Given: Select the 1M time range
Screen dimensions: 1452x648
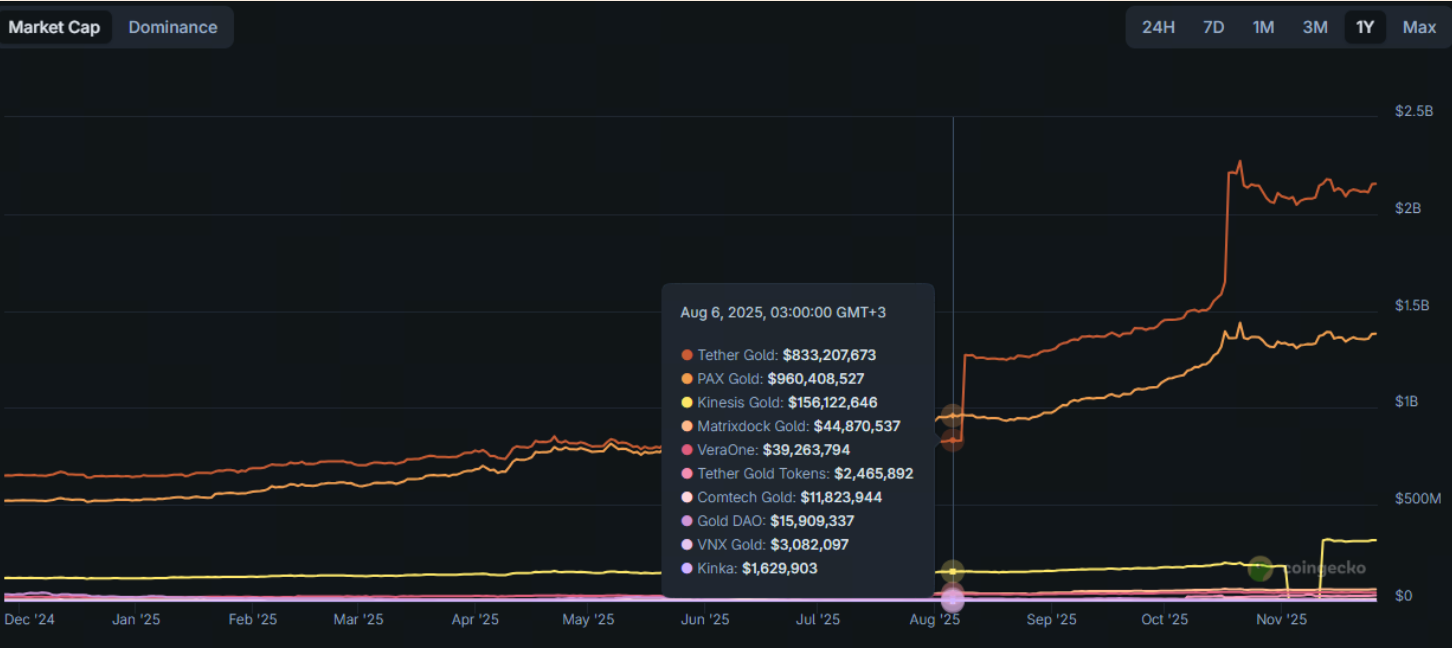Looking at the screenshot, I should click(1263, 27).
